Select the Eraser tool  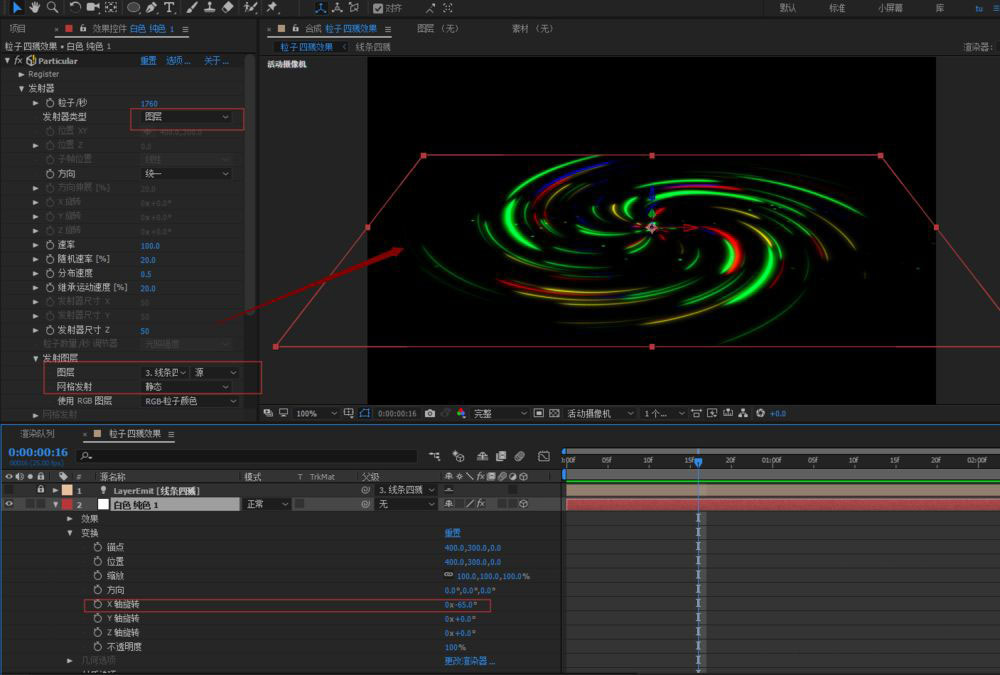pyautogui.click(x=227, y=7)
